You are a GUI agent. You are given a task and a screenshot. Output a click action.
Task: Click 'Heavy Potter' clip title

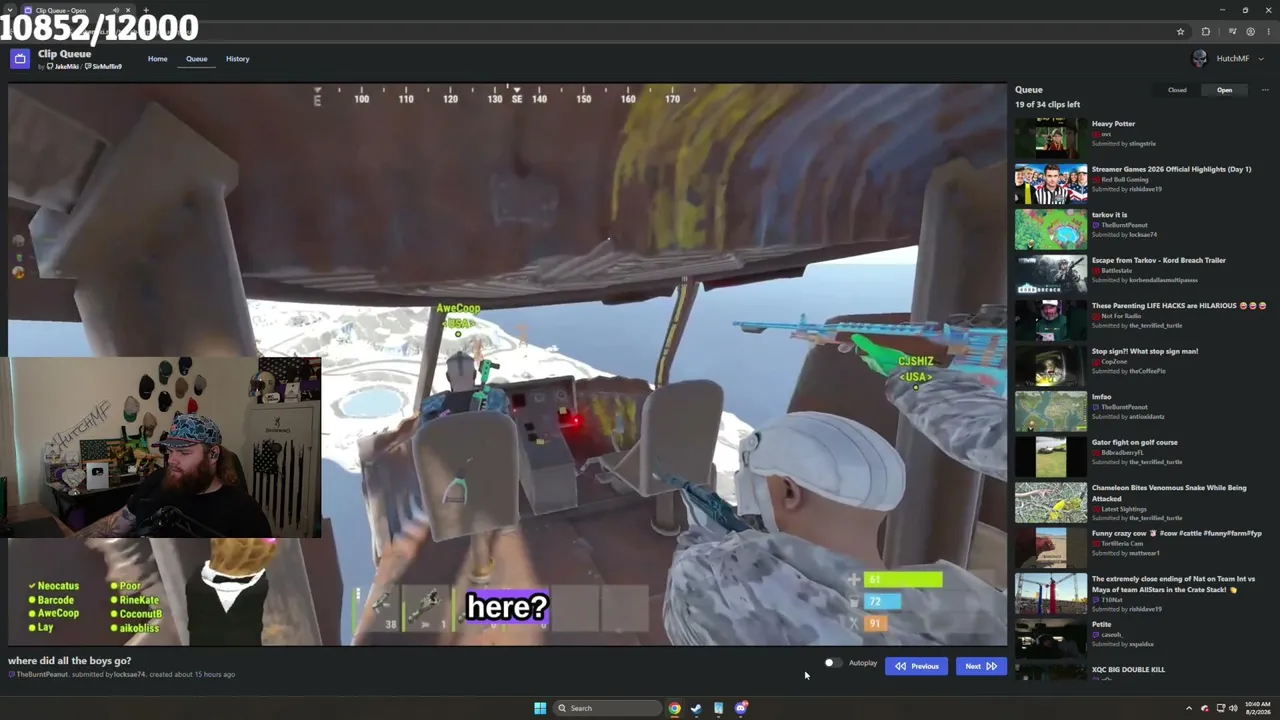pyautogui.click(x=1113, y=124)
